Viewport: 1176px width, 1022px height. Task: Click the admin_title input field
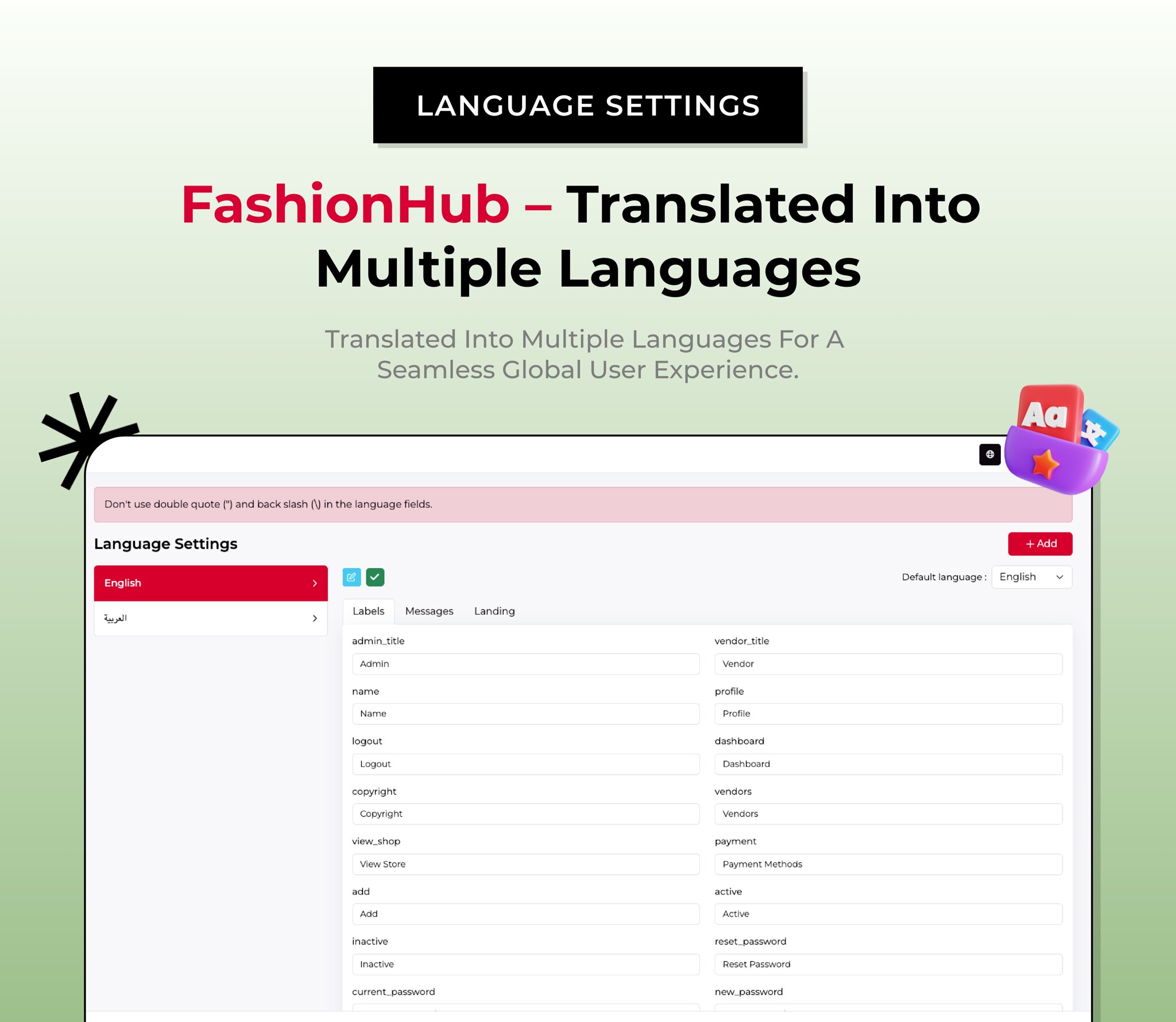525,664
